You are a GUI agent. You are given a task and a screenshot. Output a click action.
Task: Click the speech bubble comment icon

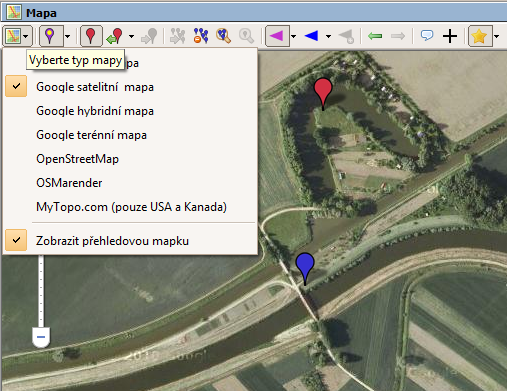(427, 35)
